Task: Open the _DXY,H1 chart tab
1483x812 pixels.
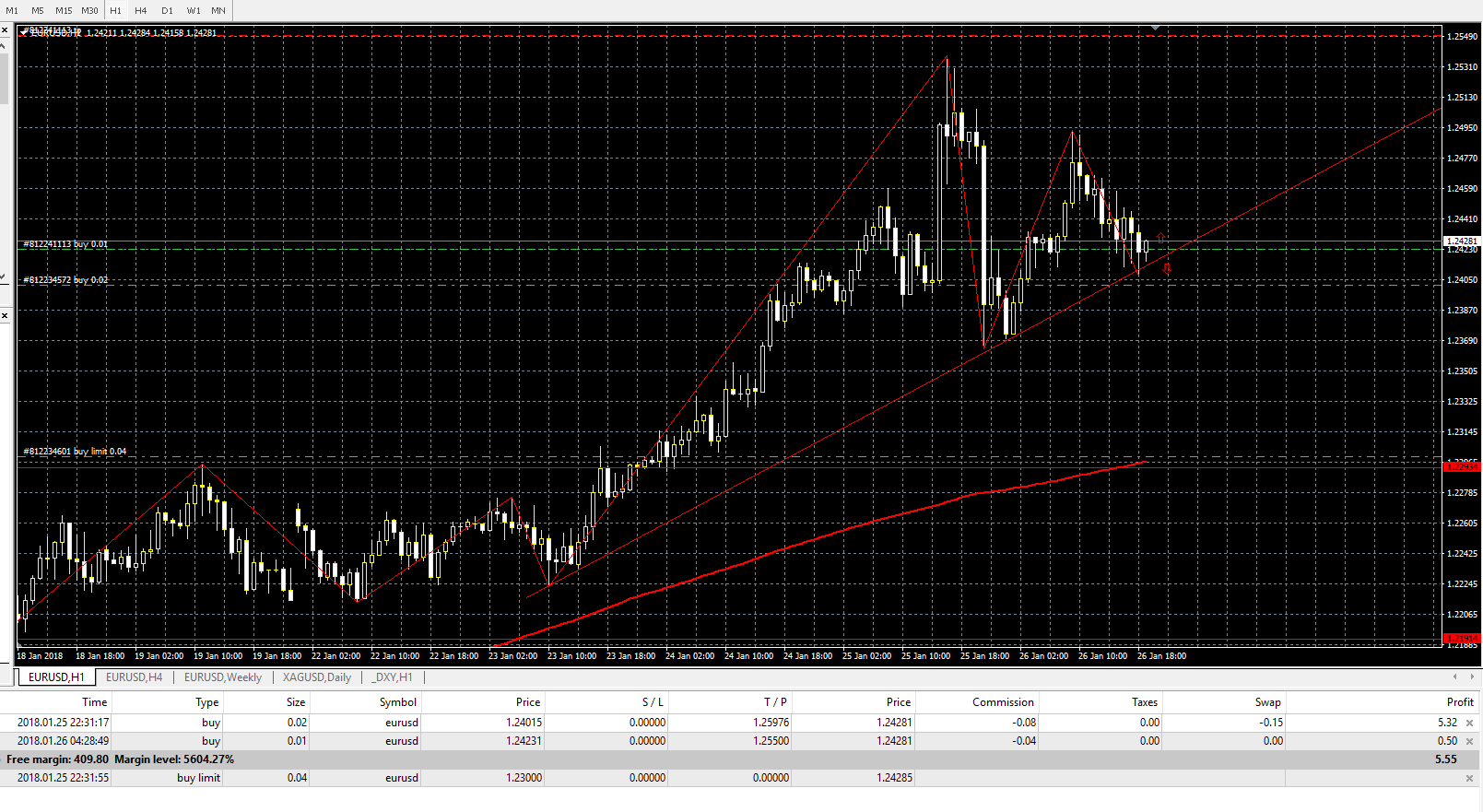Action: 393,677
